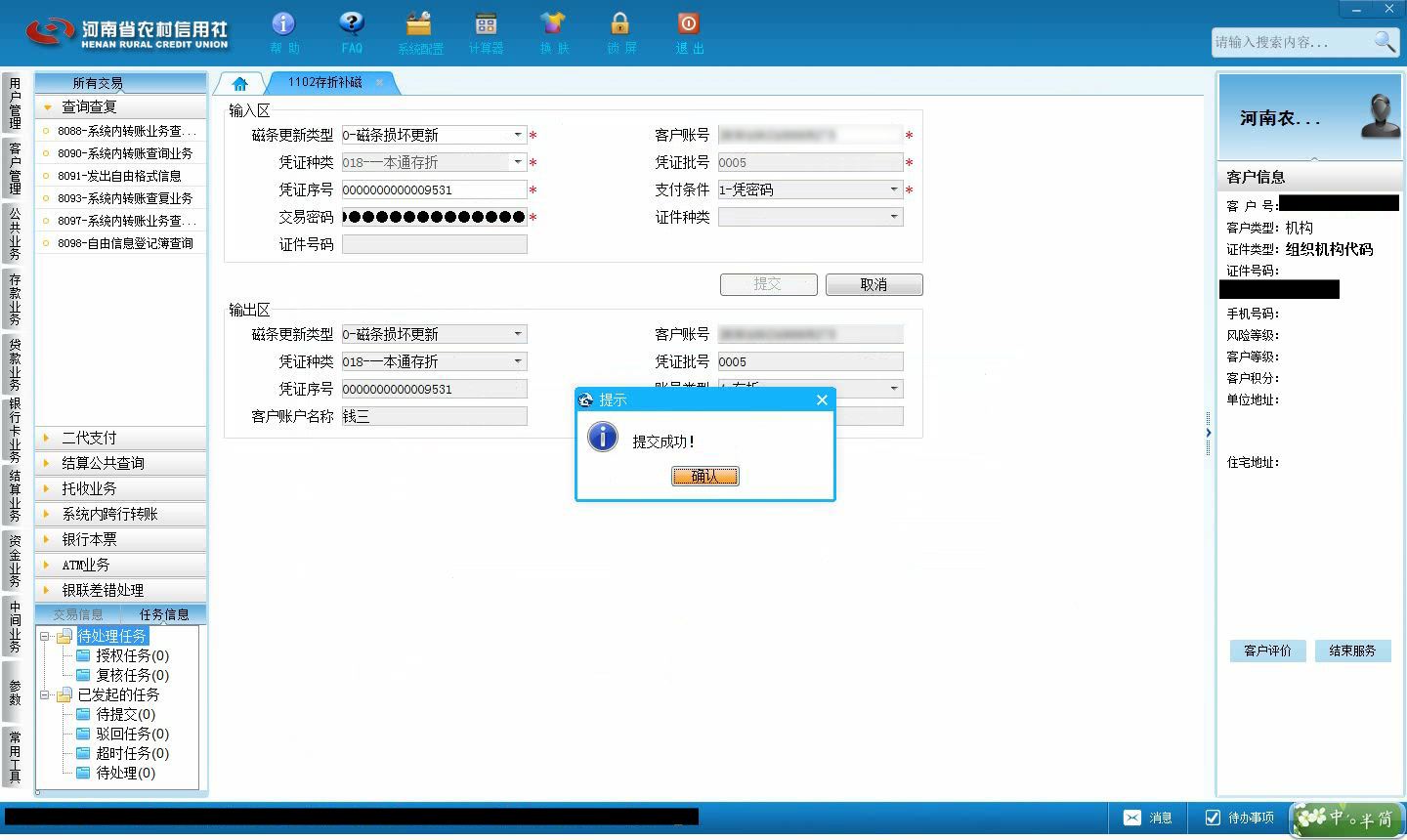Open 银行卡业务 side tab
This screenshot has height=840, width=1407.
click(x=15, y=430)
